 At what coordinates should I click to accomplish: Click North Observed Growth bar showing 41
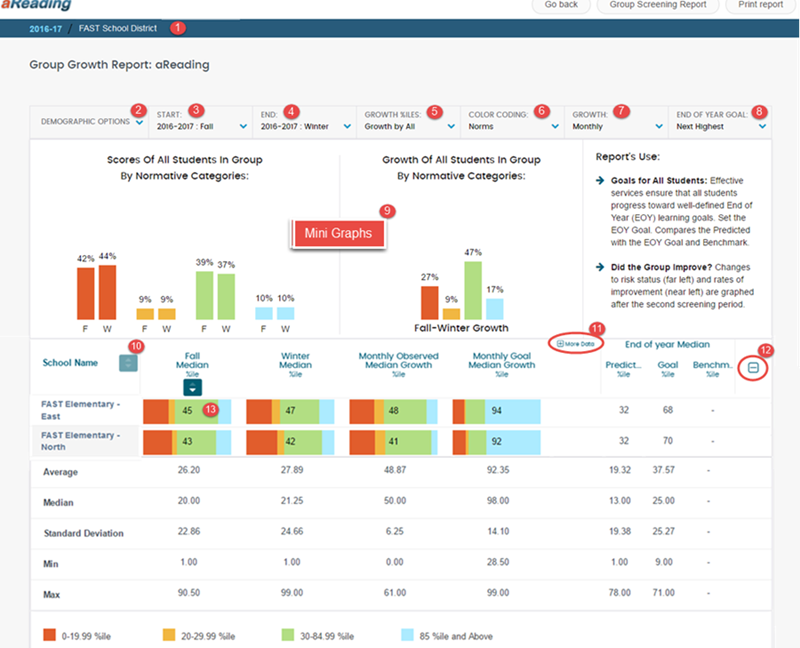(x=393, y=442)
